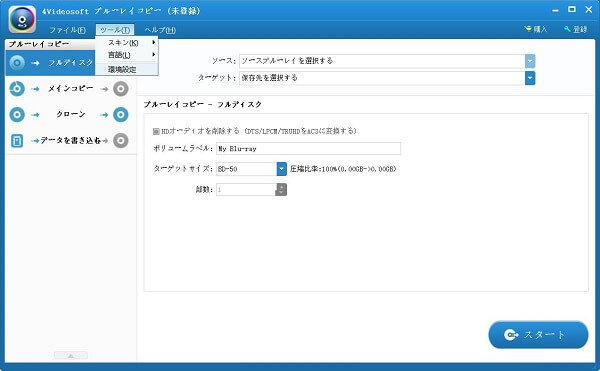This screenshot has width=600, height=371.
Task: Click the target disc icon beside データを書き込む
Action: coord(121,140)
